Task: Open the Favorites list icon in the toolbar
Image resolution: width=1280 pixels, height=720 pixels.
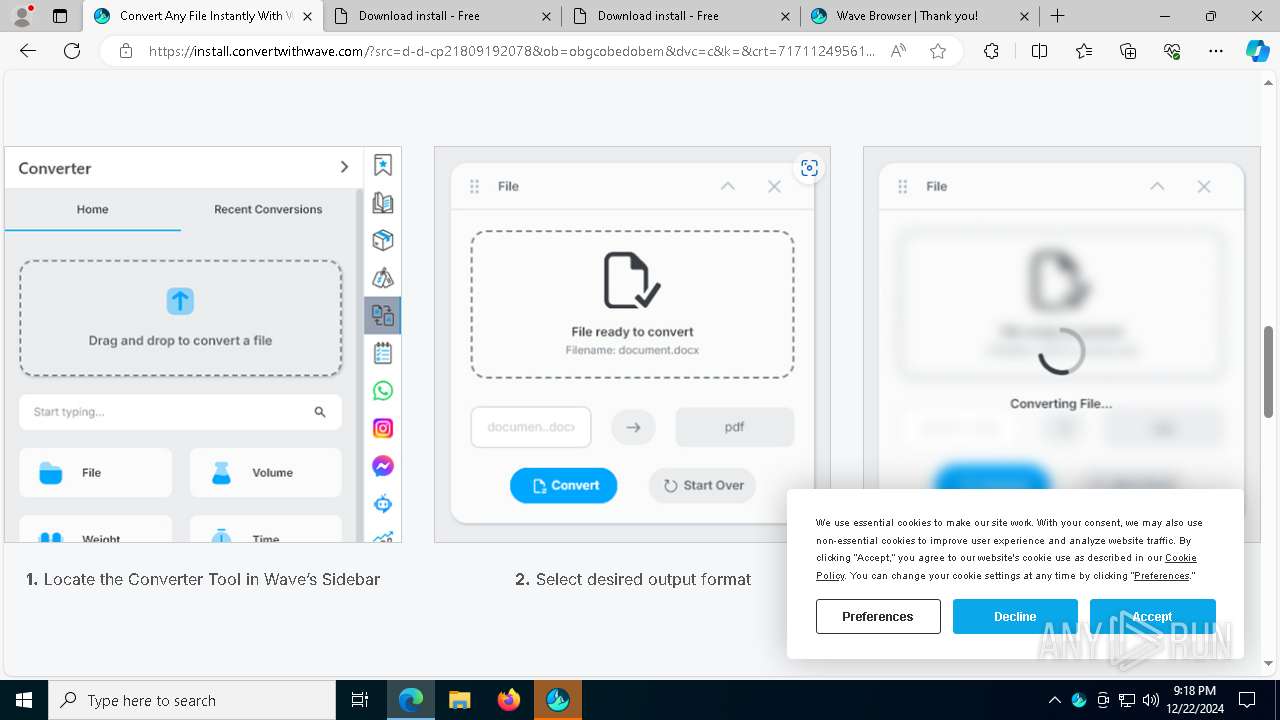Action: tap(1084, 51)
